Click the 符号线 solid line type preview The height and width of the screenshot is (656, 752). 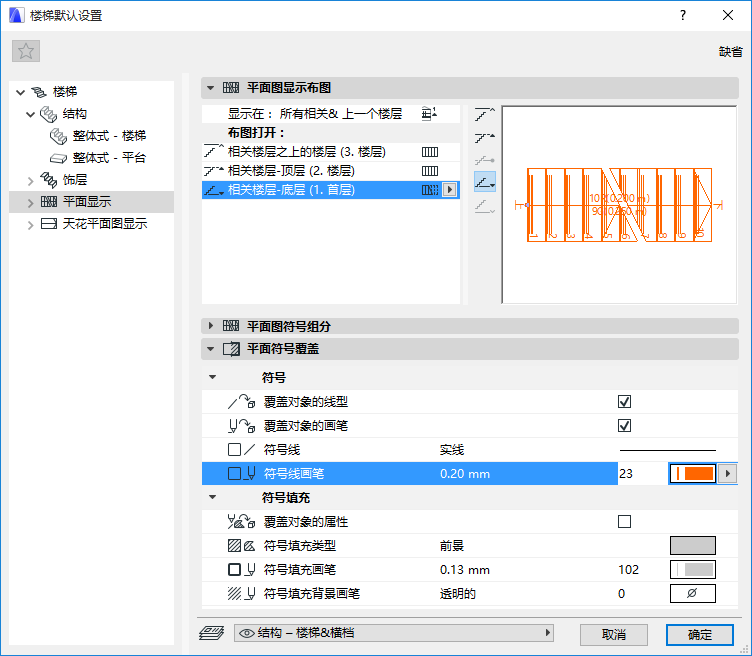click(x=668, y=450)
